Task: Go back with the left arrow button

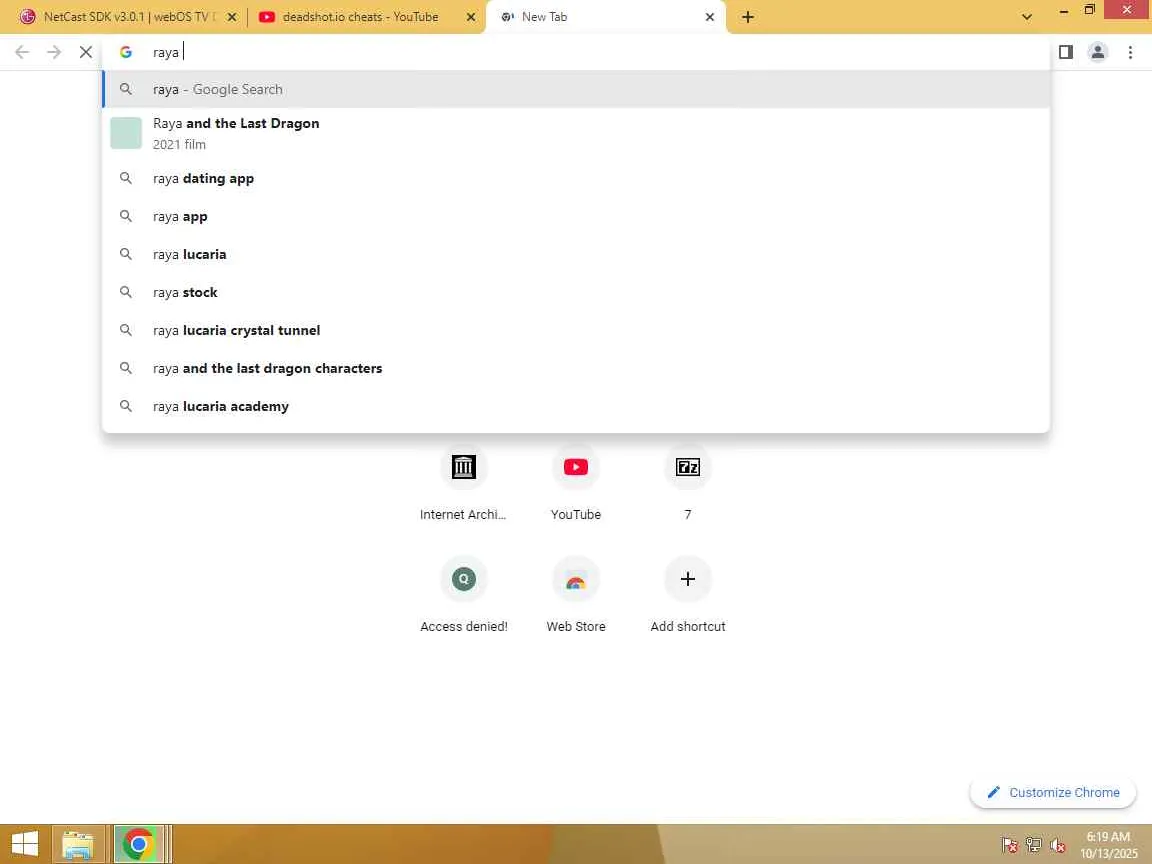Action: click(x=22, y=52)
